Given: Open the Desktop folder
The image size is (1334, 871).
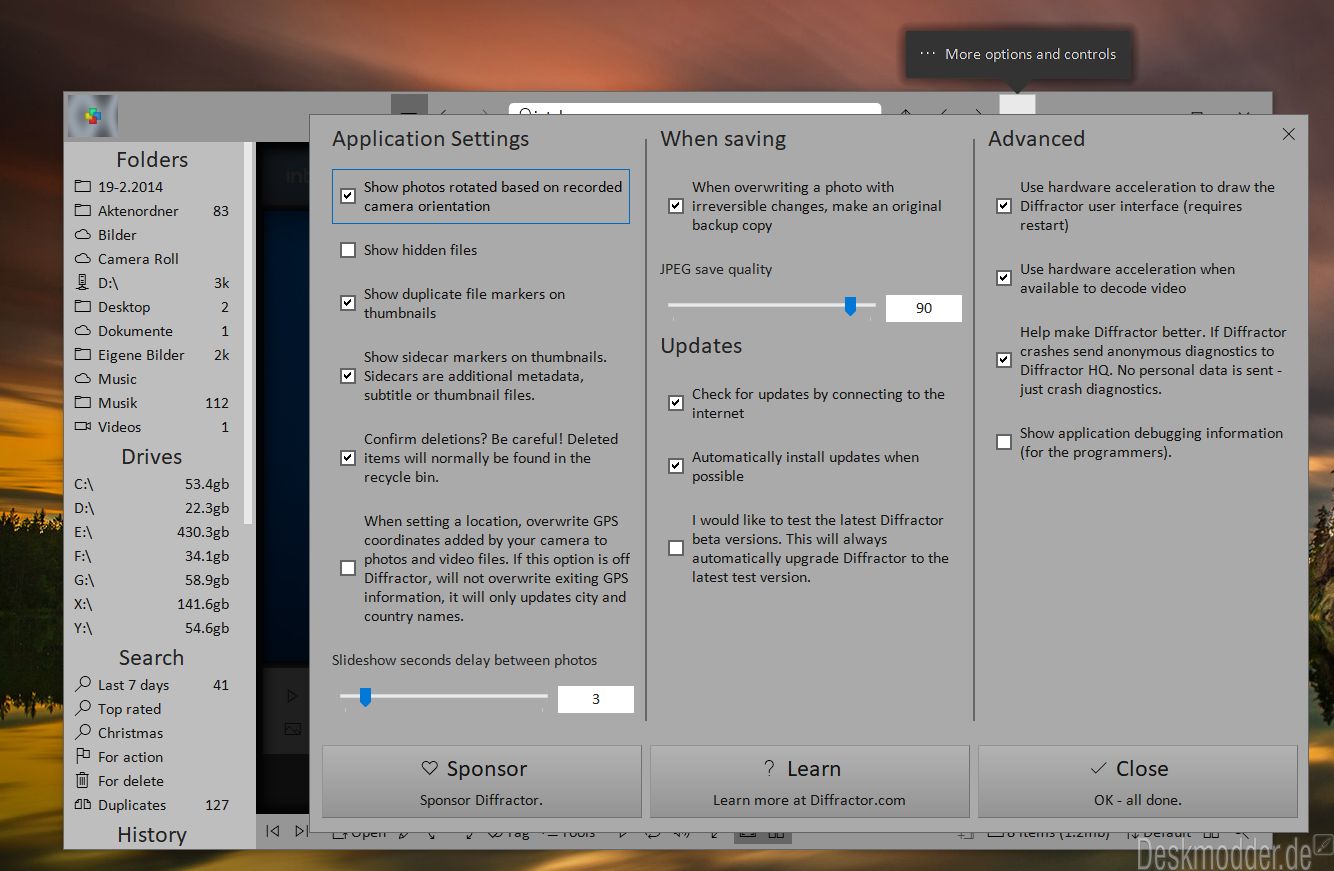Looking at the screenshot, I should pos(152,307).
